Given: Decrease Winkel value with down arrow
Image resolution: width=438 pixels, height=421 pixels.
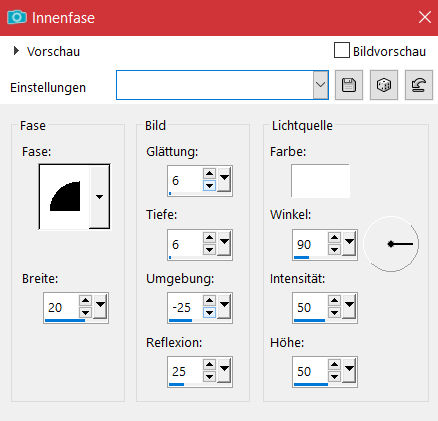Looking at the screenshot, I should click(334, 250).
